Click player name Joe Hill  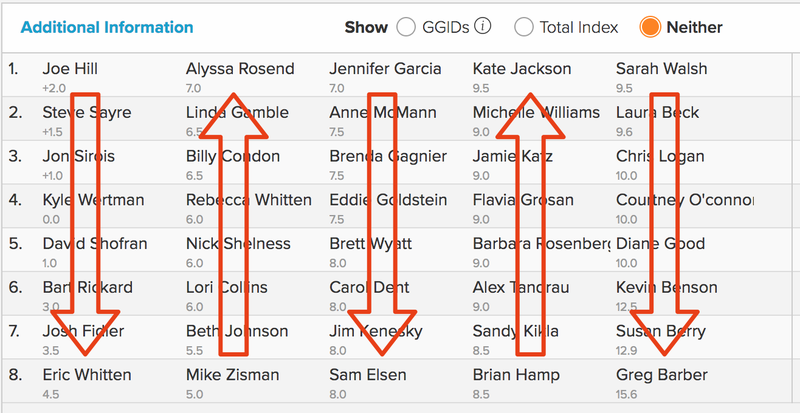(x=70, y=69)
